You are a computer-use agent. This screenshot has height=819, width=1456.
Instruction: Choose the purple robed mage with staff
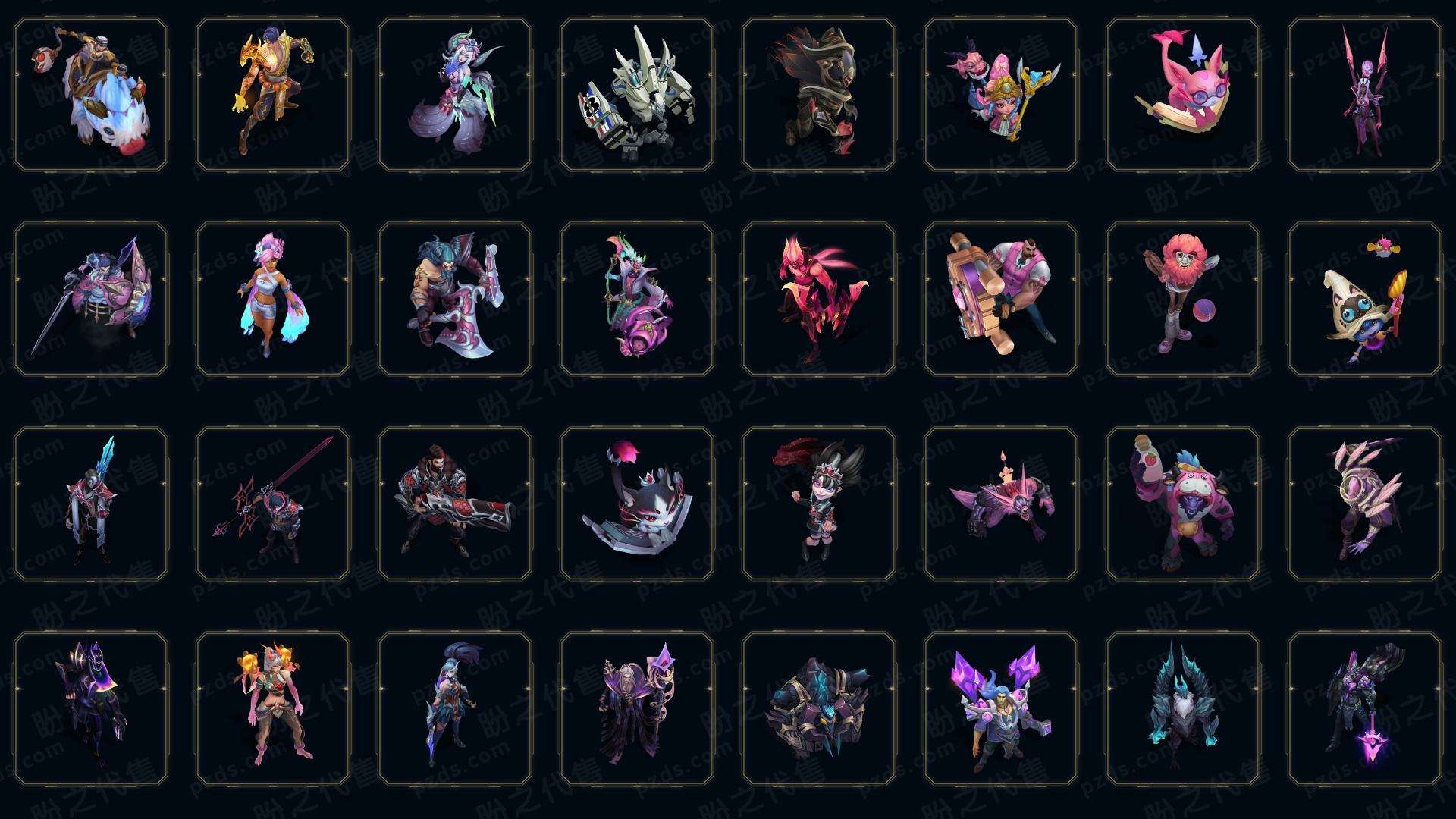pyautogui.click(x=637, y=708)
